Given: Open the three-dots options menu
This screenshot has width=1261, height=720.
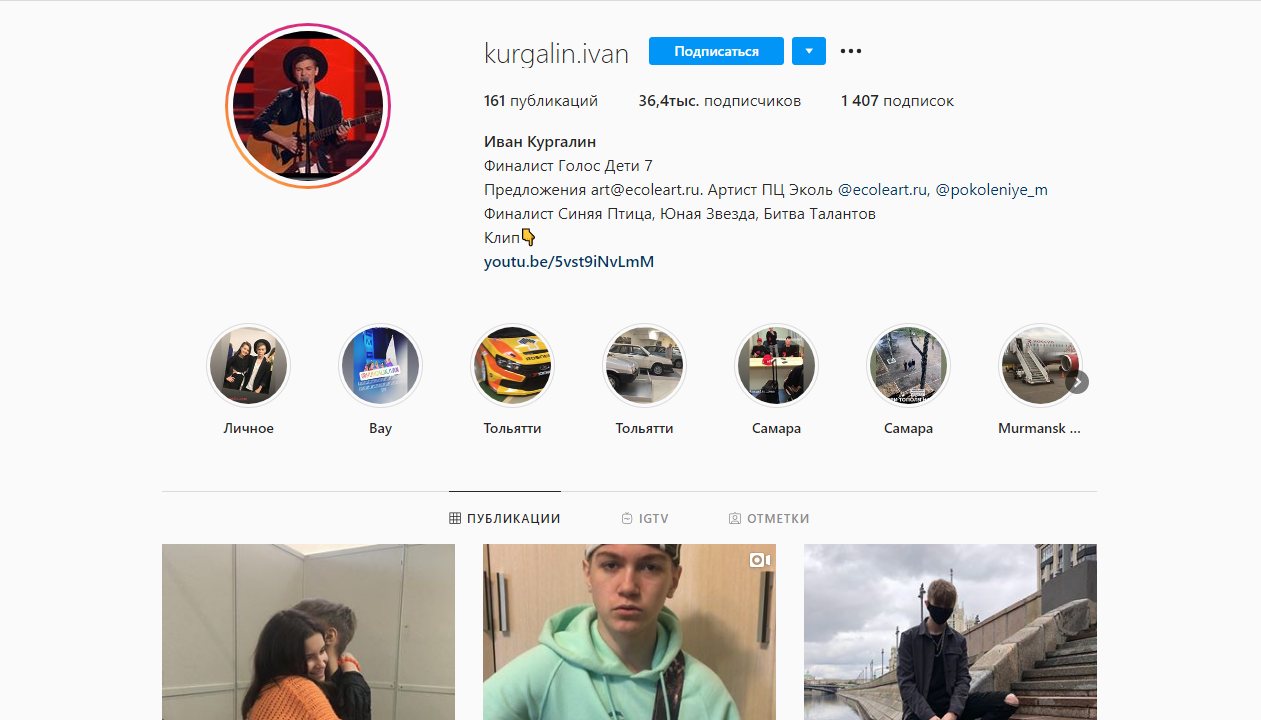Looking at the screenshot, I should click(851, 51).
